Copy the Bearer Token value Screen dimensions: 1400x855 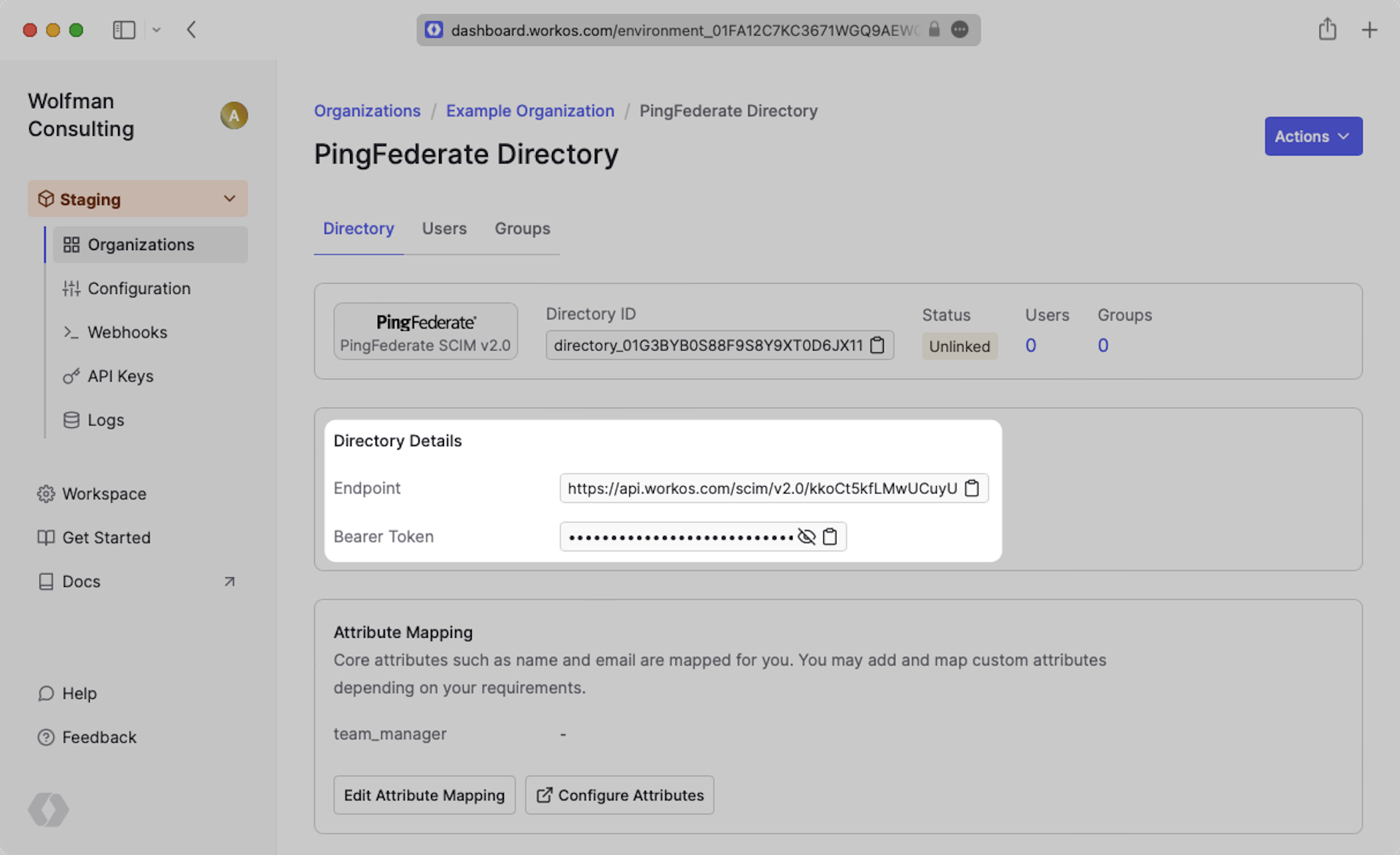point(830,536)
